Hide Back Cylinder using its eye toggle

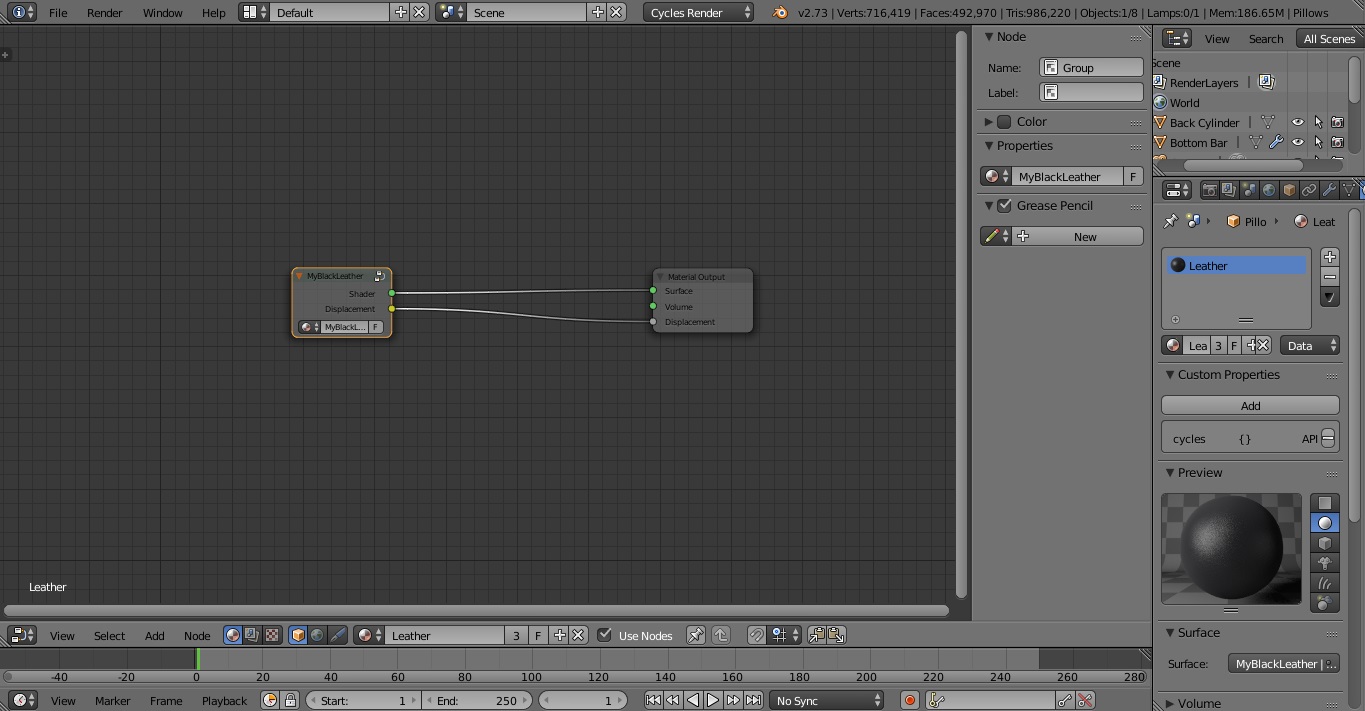pos(1297,122)
